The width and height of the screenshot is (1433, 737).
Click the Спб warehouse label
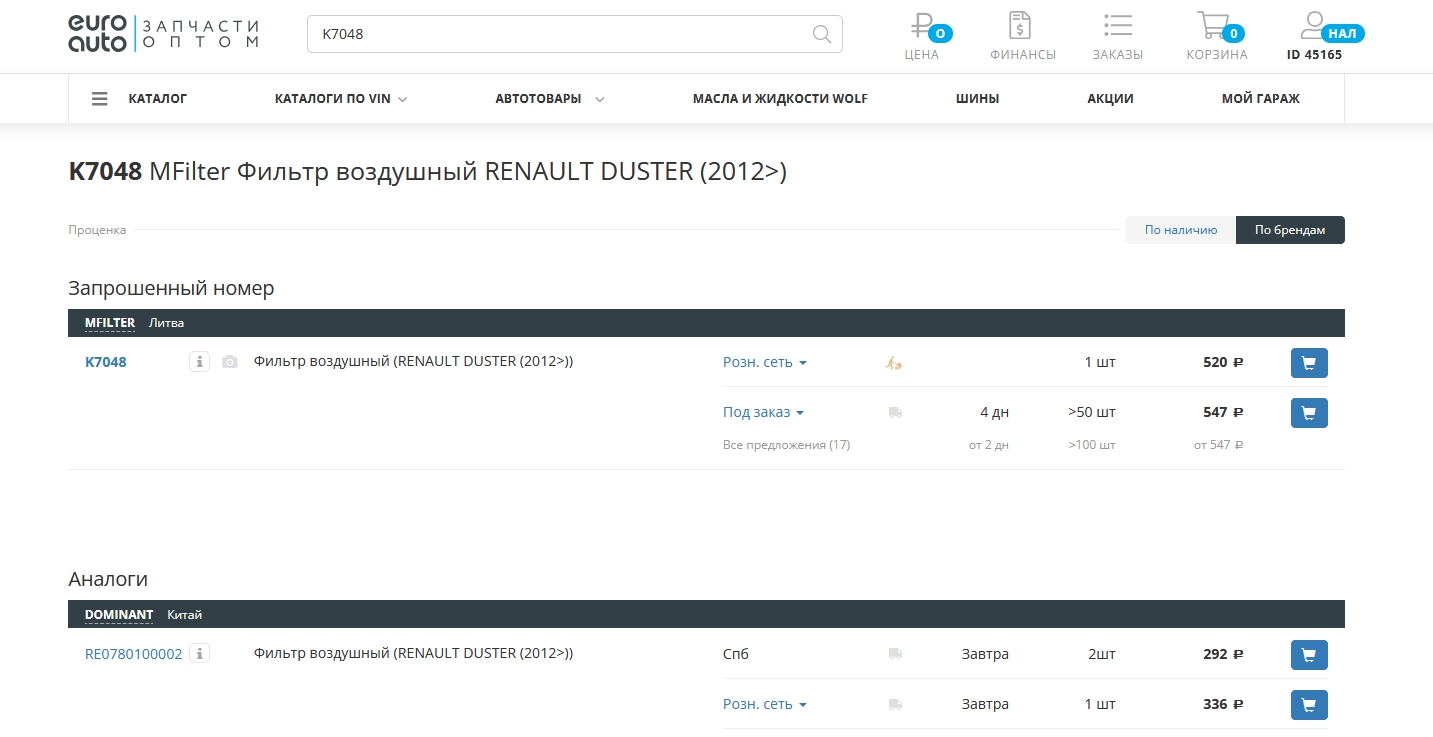(x=736, y=654)
